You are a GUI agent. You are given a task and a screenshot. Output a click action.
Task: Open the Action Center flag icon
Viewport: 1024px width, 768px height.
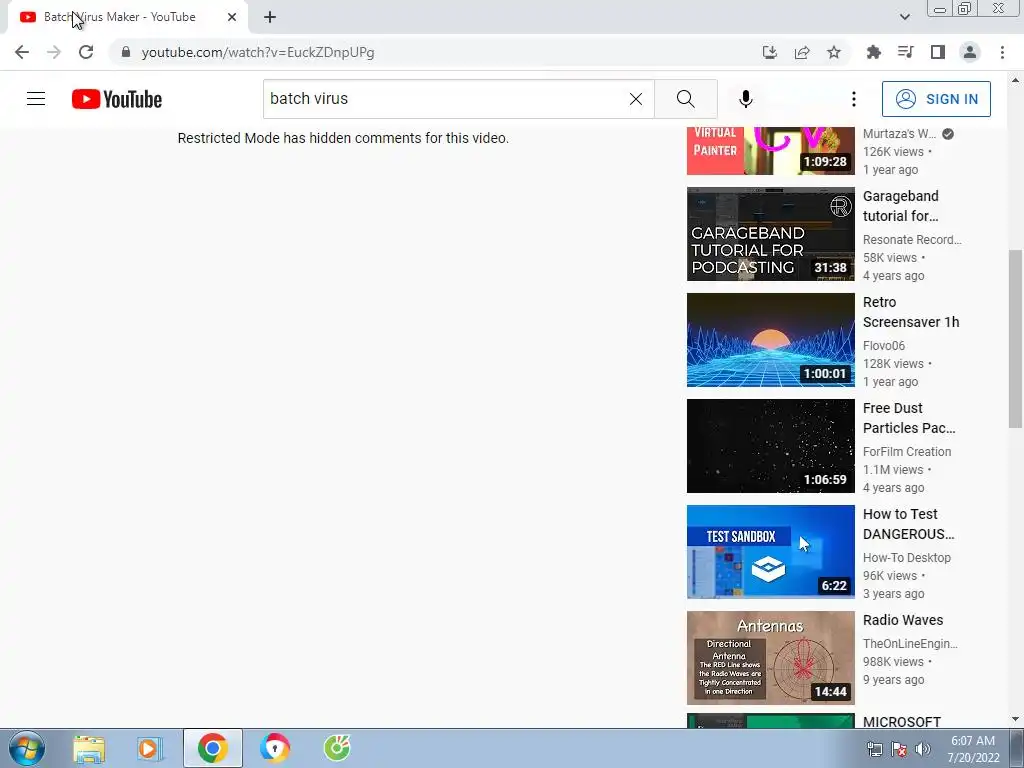pos(899,749)
